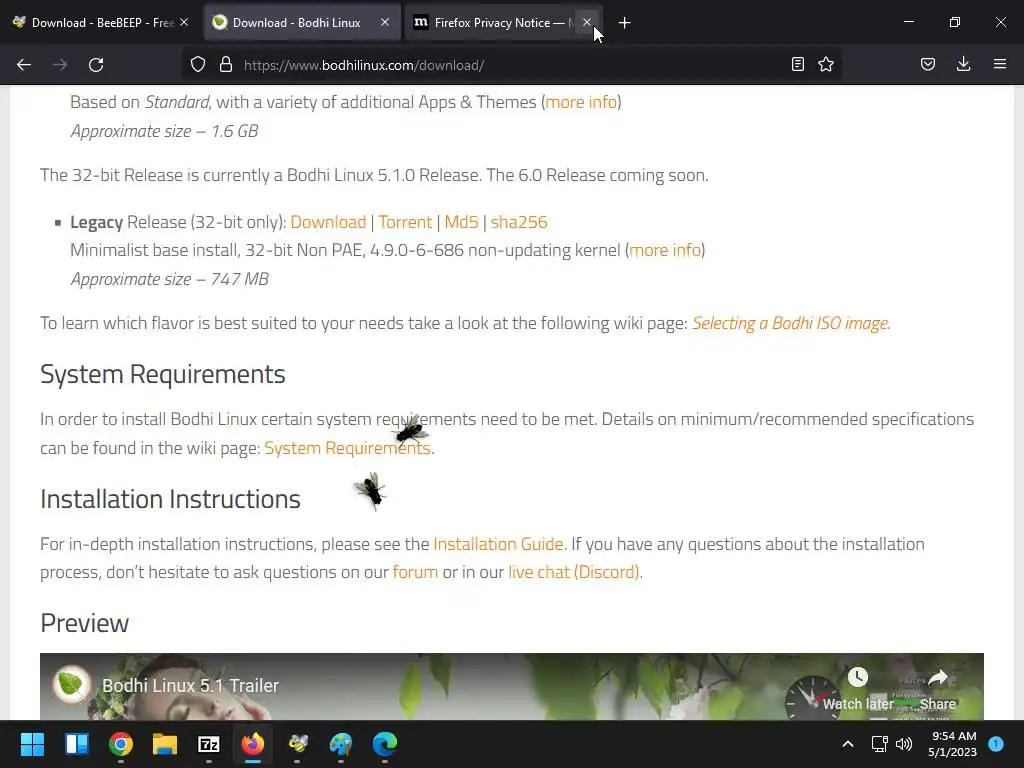Switch to Download - BeeBEEP tab
Image resolution: width=1024 pixels, height=768 pixels.
[x=102, y=23]
